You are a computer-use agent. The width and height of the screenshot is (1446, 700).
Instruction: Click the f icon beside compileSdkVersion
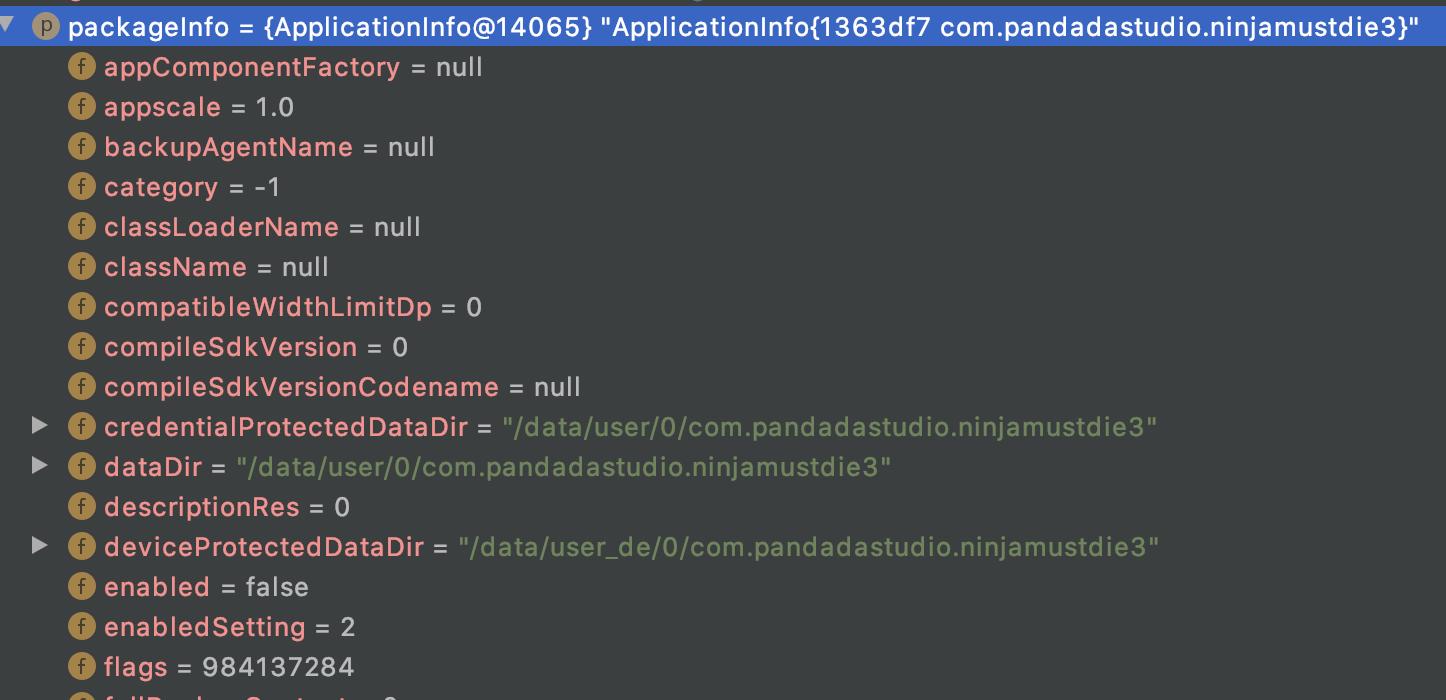[82, 346]
